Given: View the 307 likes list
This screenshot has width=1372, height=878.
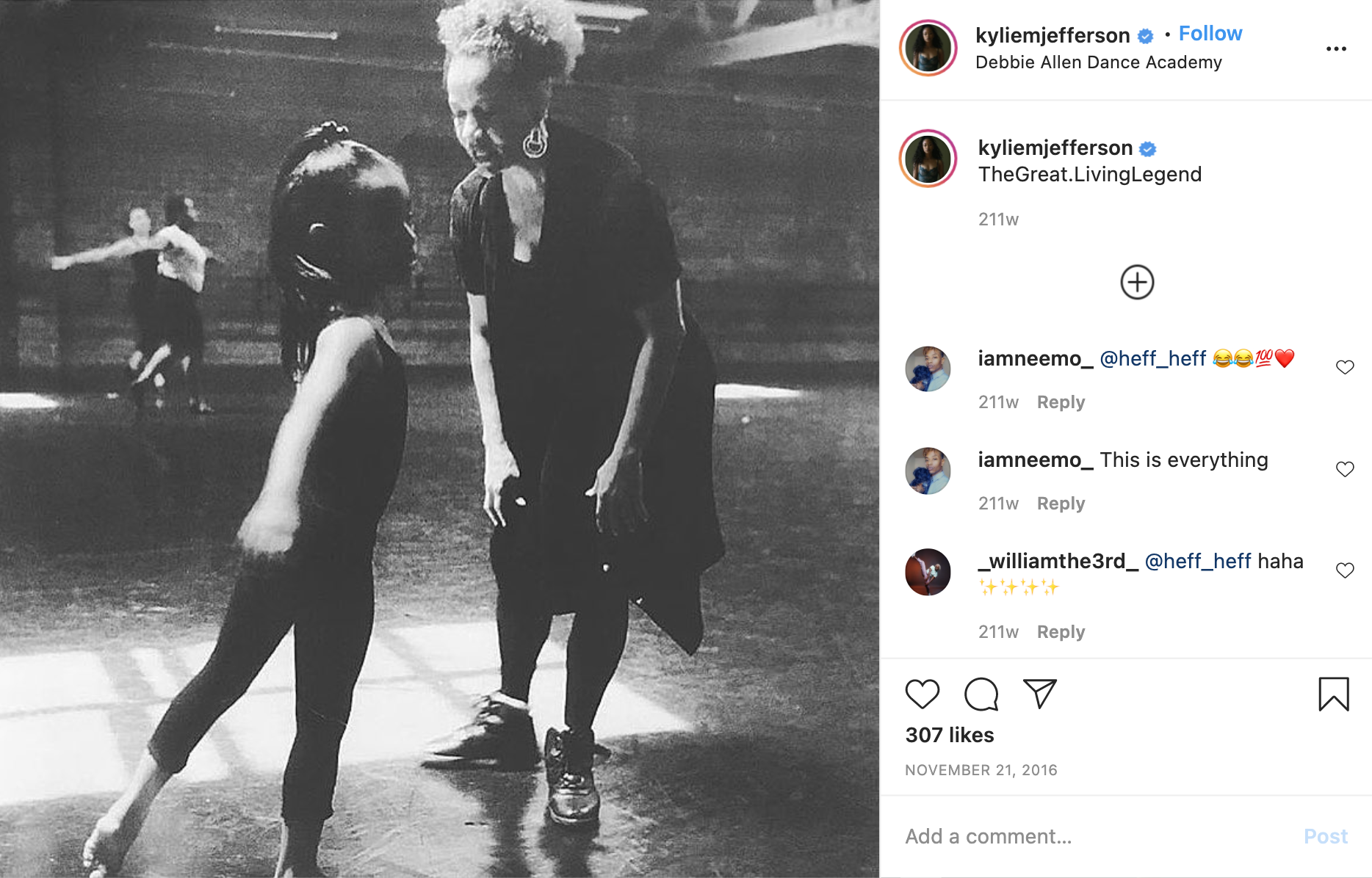Looking at the screenshot, I should 950,735.
